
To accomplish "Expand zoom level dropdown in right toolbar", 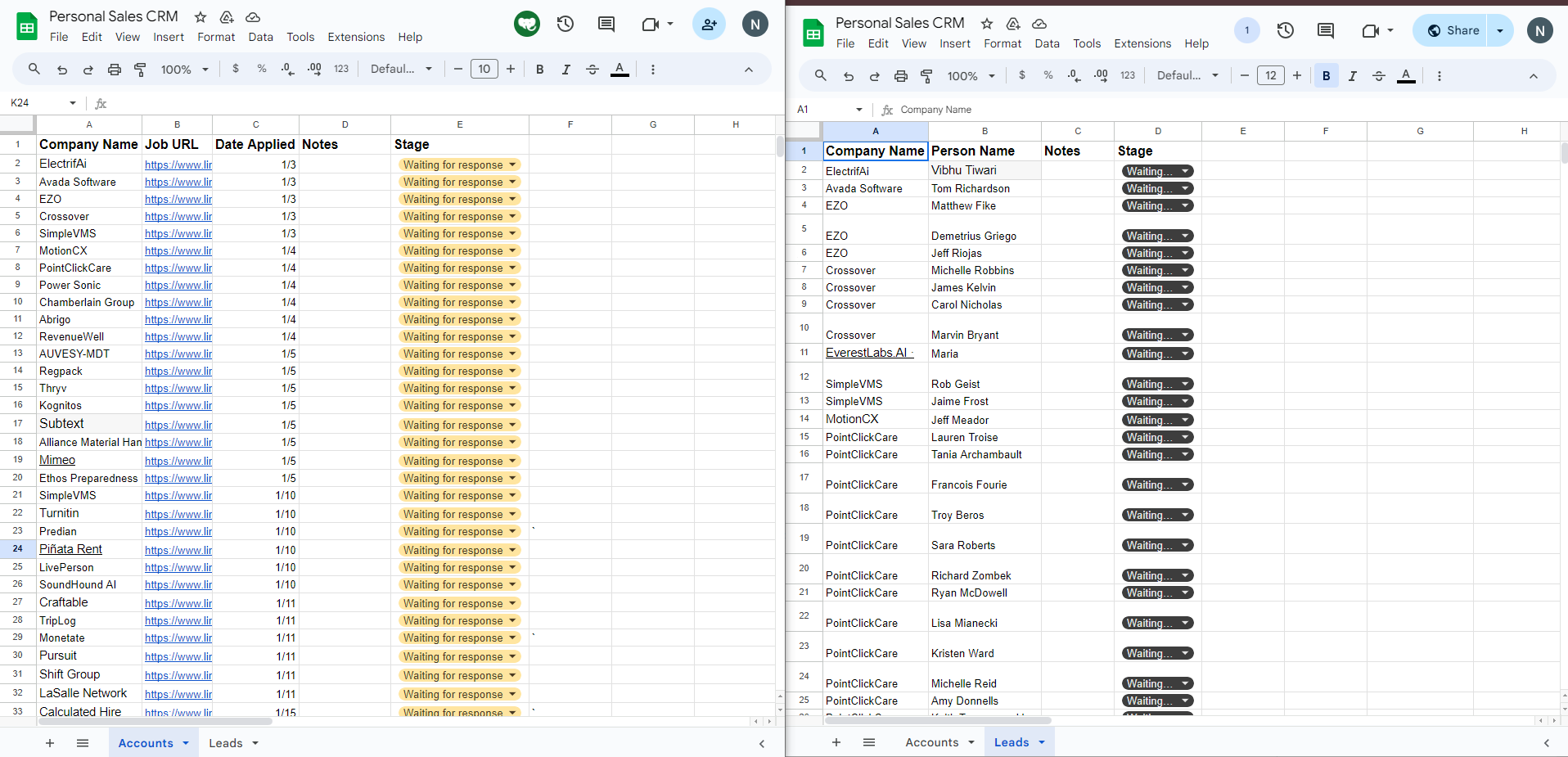I will (x=971, y=76).
